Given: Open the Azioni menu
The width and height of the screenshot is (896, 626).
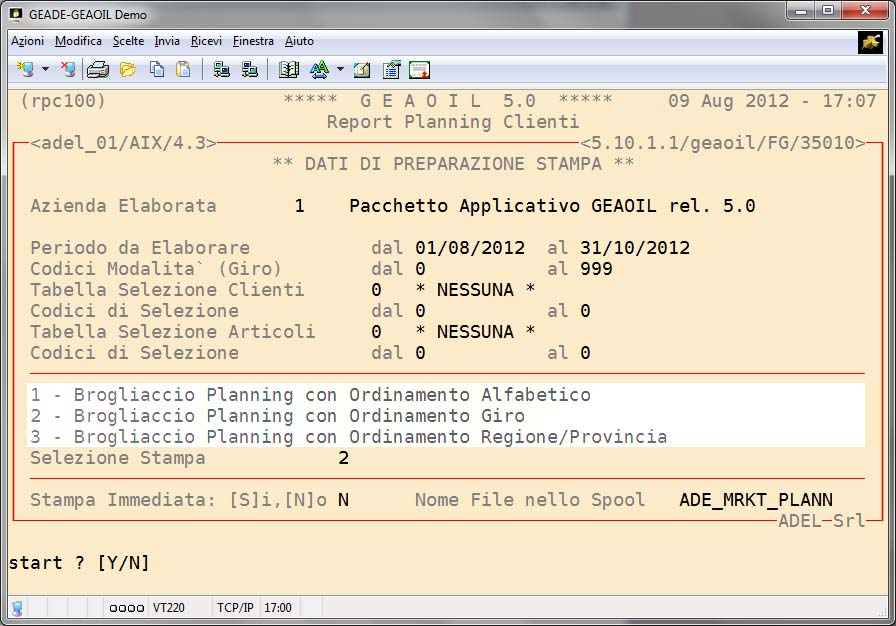Looking at the screenshot, I should [x=27, y=41].
